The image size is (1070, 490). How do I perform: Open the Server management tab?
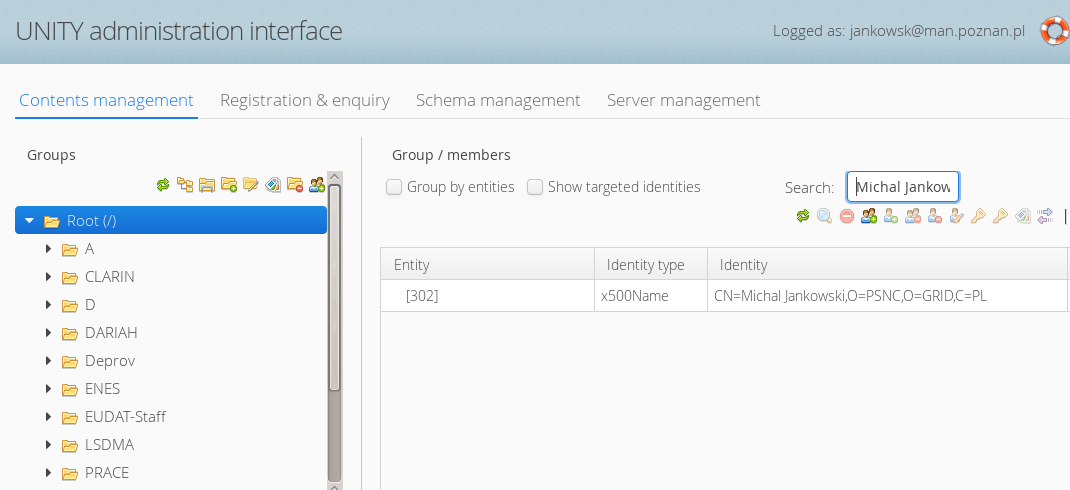click(683, 100)
